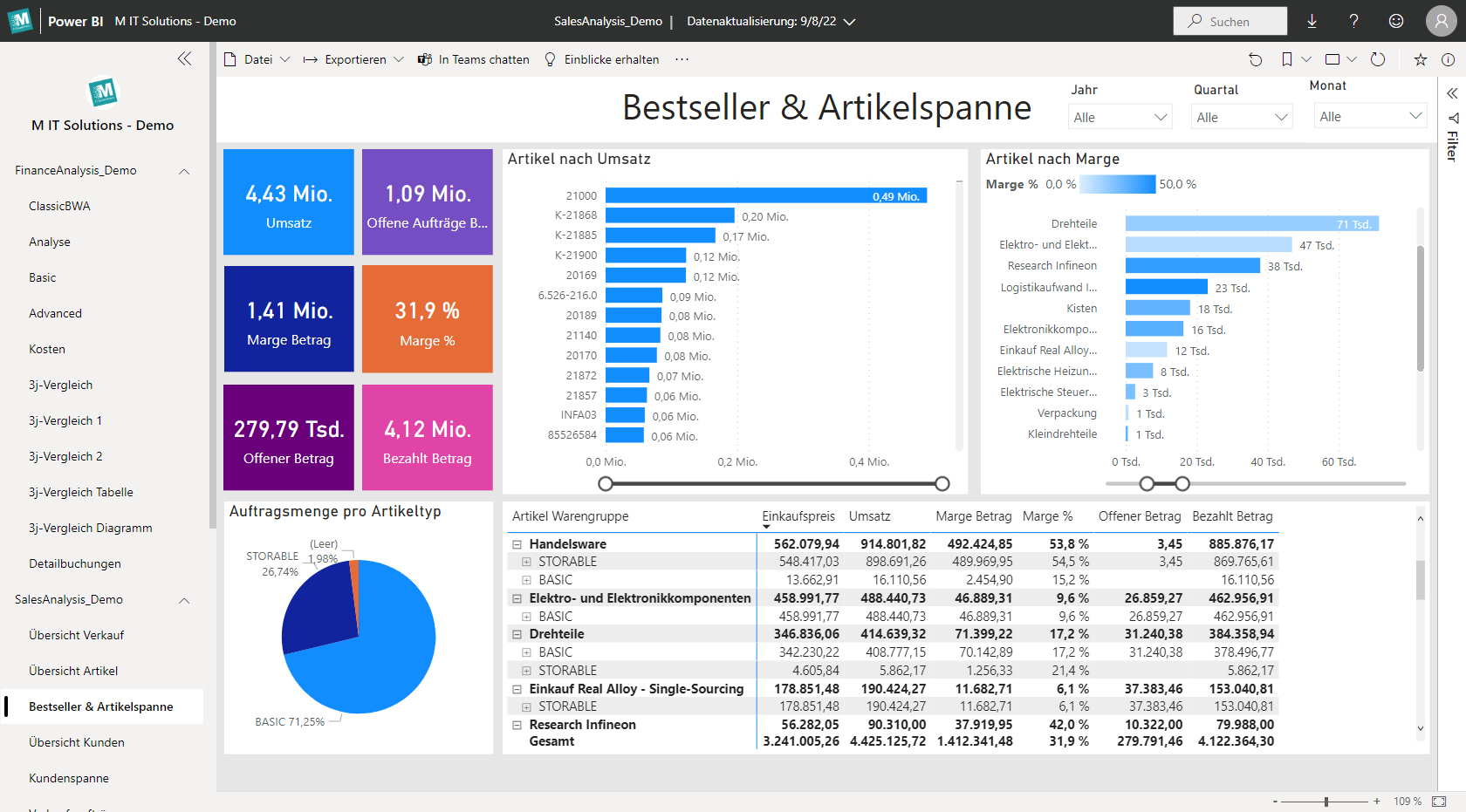Screen dimensions: 1466x812
Task: Refresh visuals with the circular arrow icon
Action: (1378, 59)
